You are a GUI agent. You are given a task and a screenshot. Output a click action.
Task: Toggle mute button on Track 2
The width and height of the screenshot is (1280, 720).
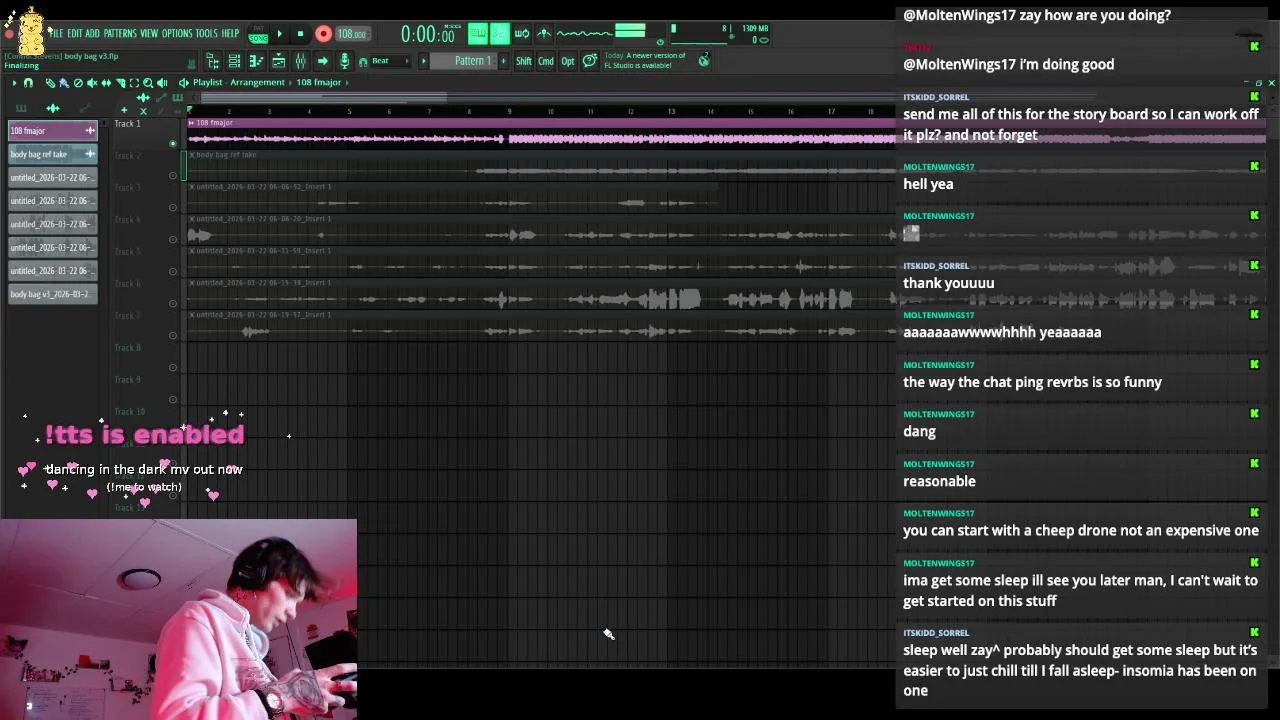point(172,176)
